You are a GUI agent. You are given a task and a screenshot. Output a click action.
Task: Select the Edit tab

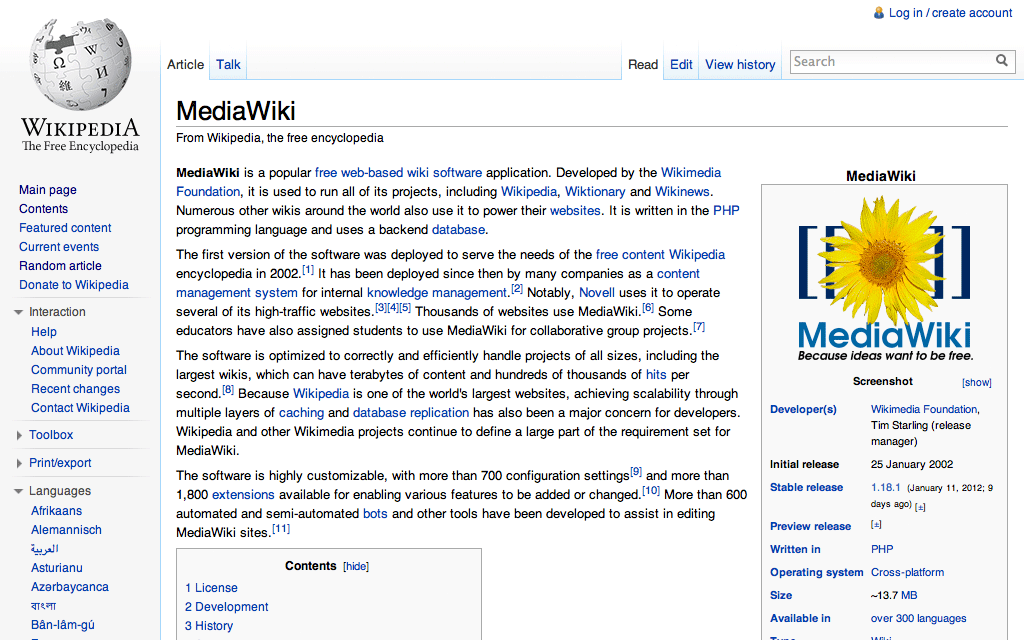tap(681, 63)
